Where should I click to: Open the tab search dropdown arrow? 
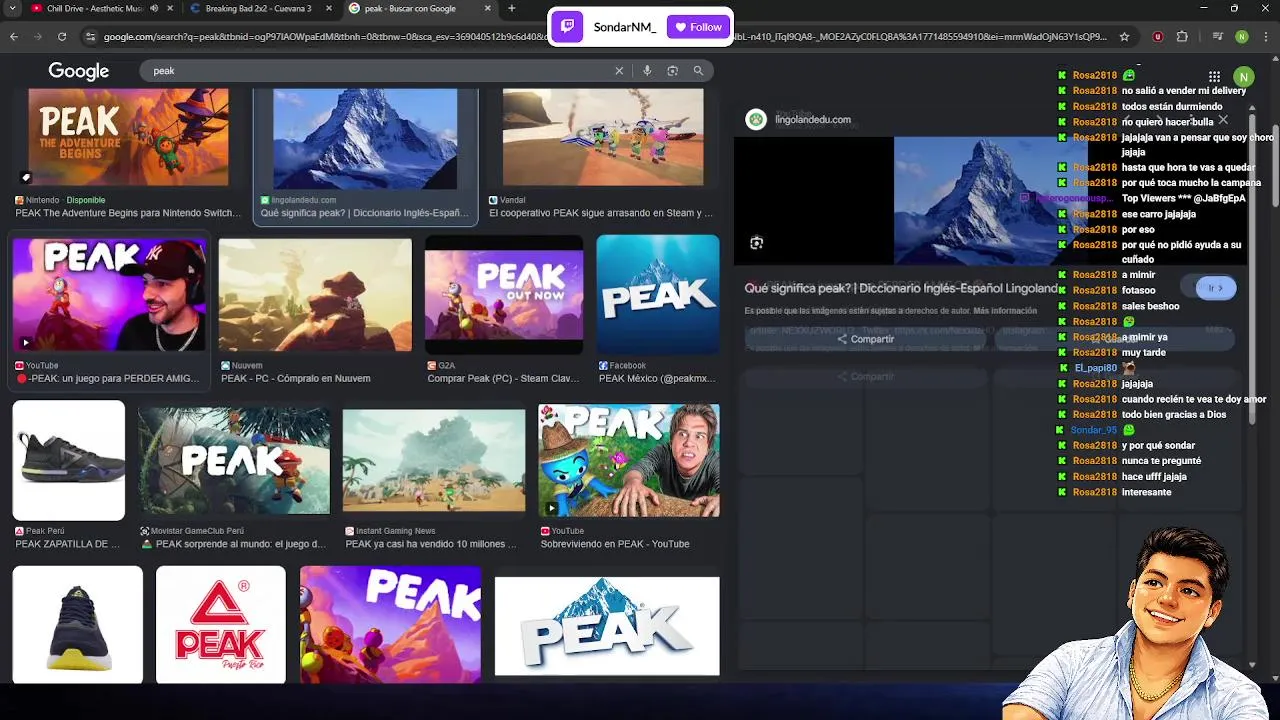[x=14, y=8]
